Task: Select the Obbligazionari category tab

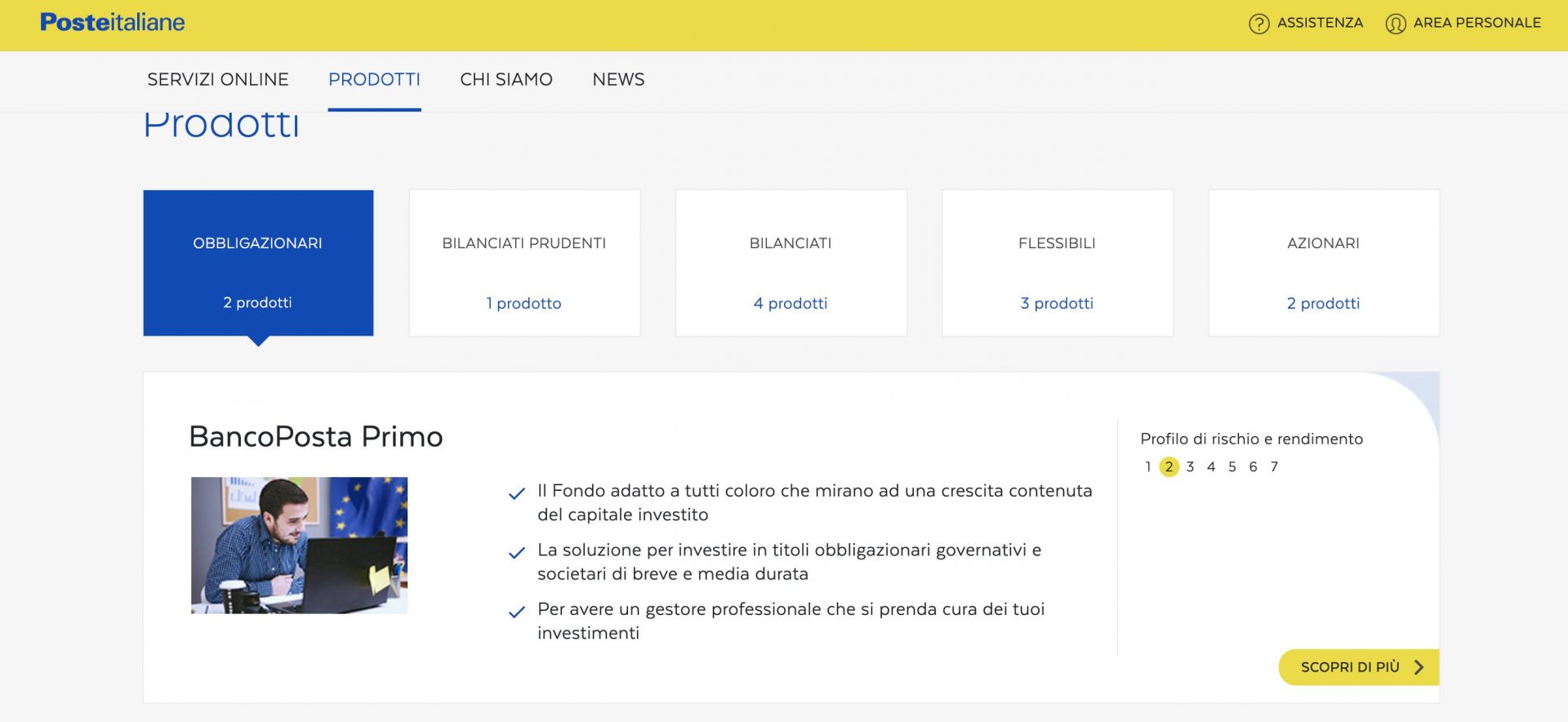Action: (x=258, y=263)
